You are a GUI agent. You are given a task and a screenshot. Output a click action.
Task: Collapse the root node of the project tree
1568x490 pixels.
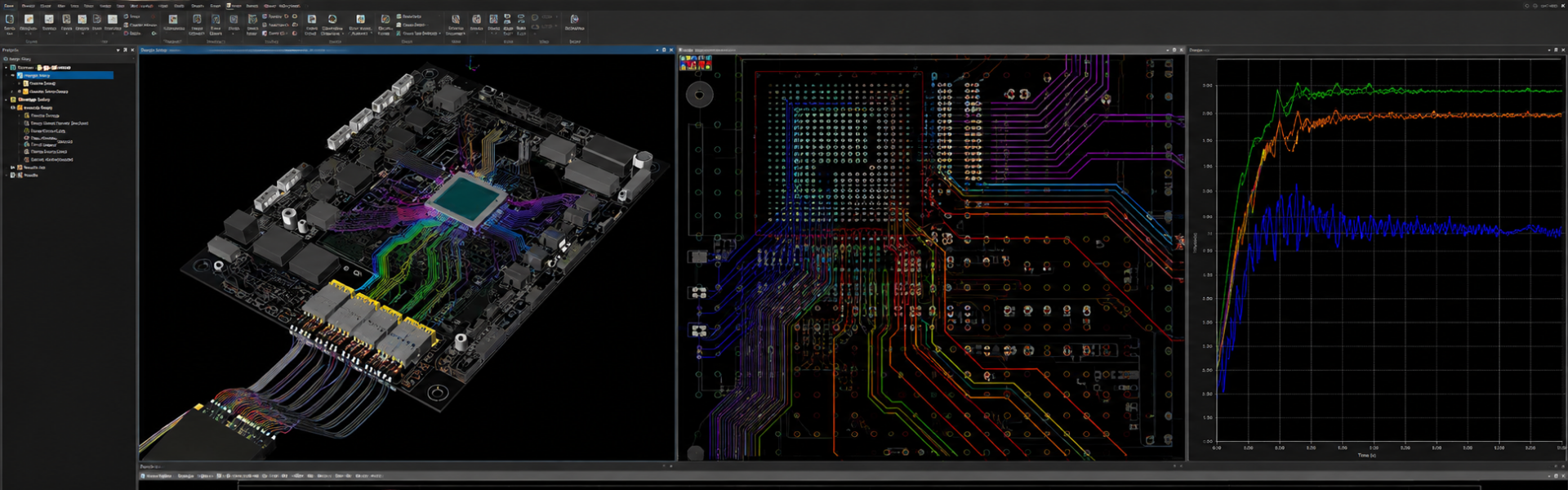[6, 67]
